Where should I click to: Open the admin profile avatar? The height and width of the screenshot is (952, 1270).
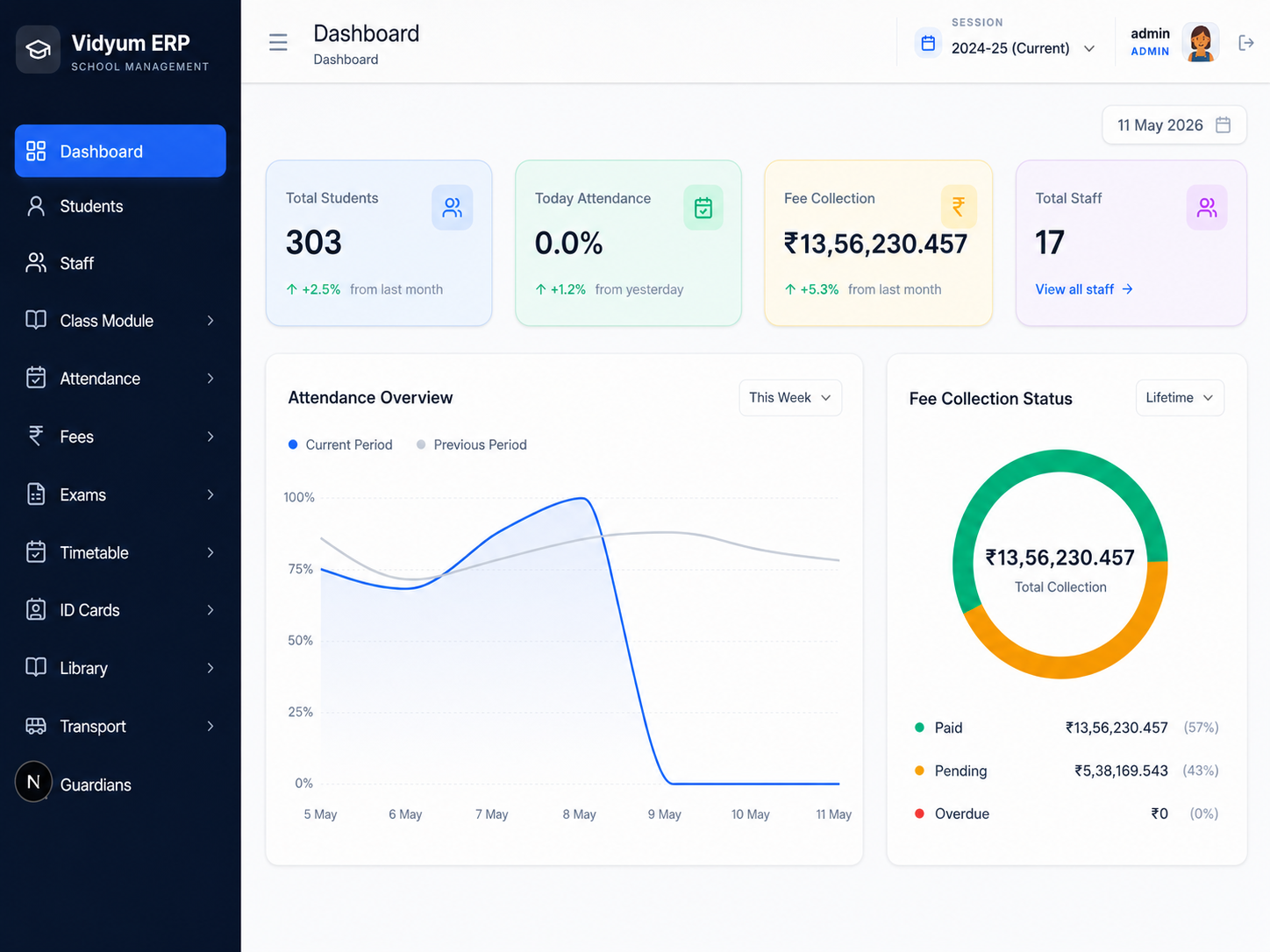coord(1200,42)
